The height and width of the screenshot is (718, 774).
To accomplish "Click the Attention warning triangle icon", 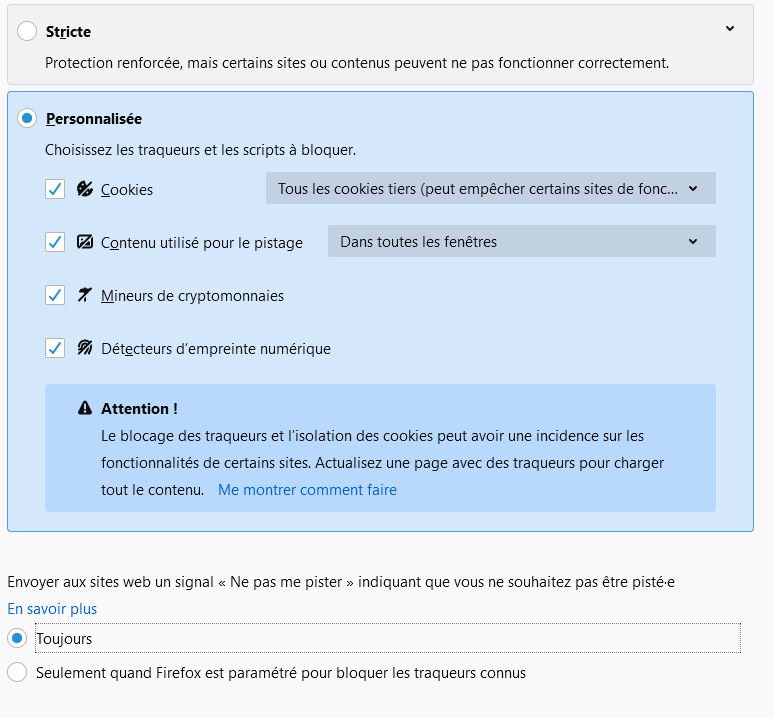I will pyautogui.click(x=85, y=409).
